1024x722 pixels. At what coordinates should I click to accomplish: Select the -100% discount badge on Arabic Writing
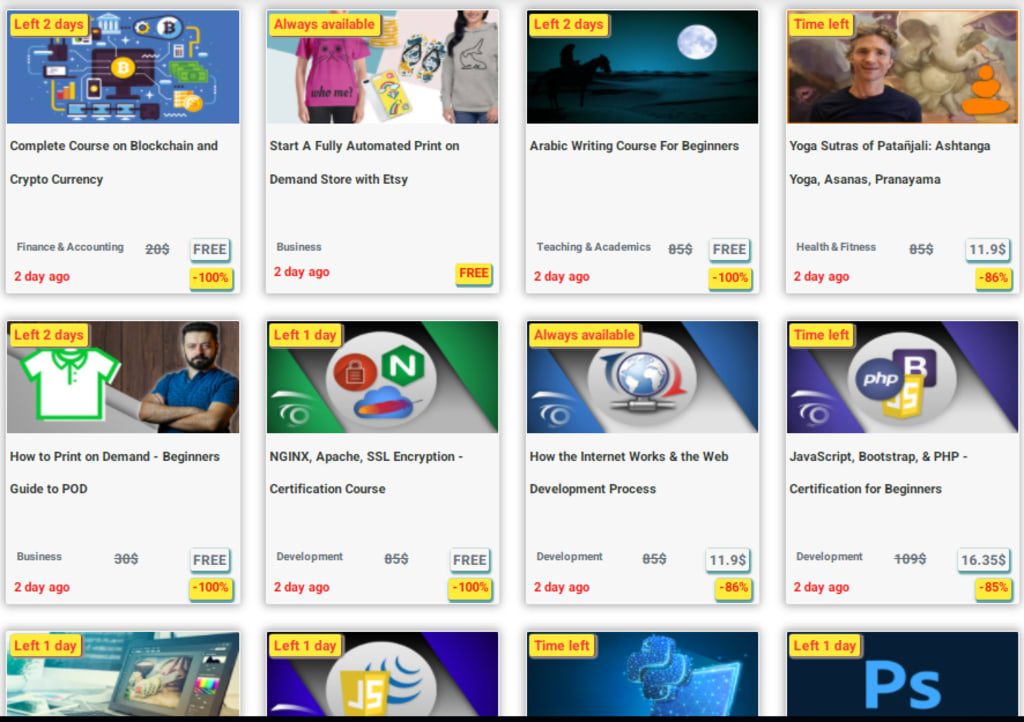[729, 277]
